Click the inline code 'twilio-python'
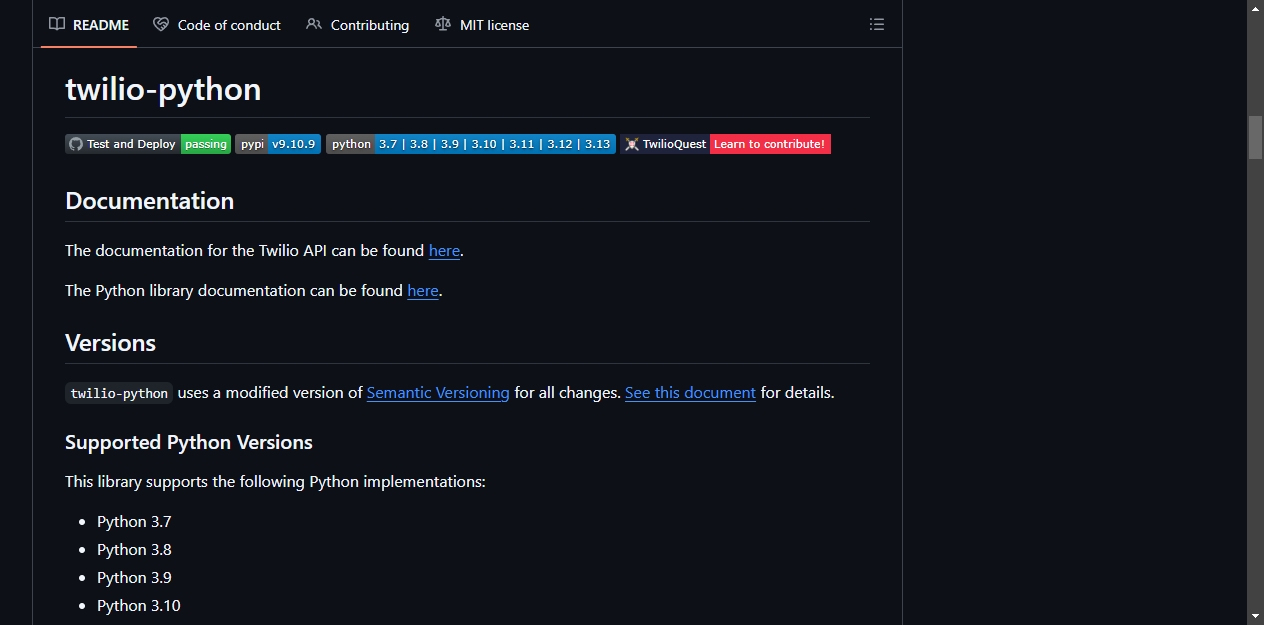Screen dimensions: 1264x625 (119, 393)
